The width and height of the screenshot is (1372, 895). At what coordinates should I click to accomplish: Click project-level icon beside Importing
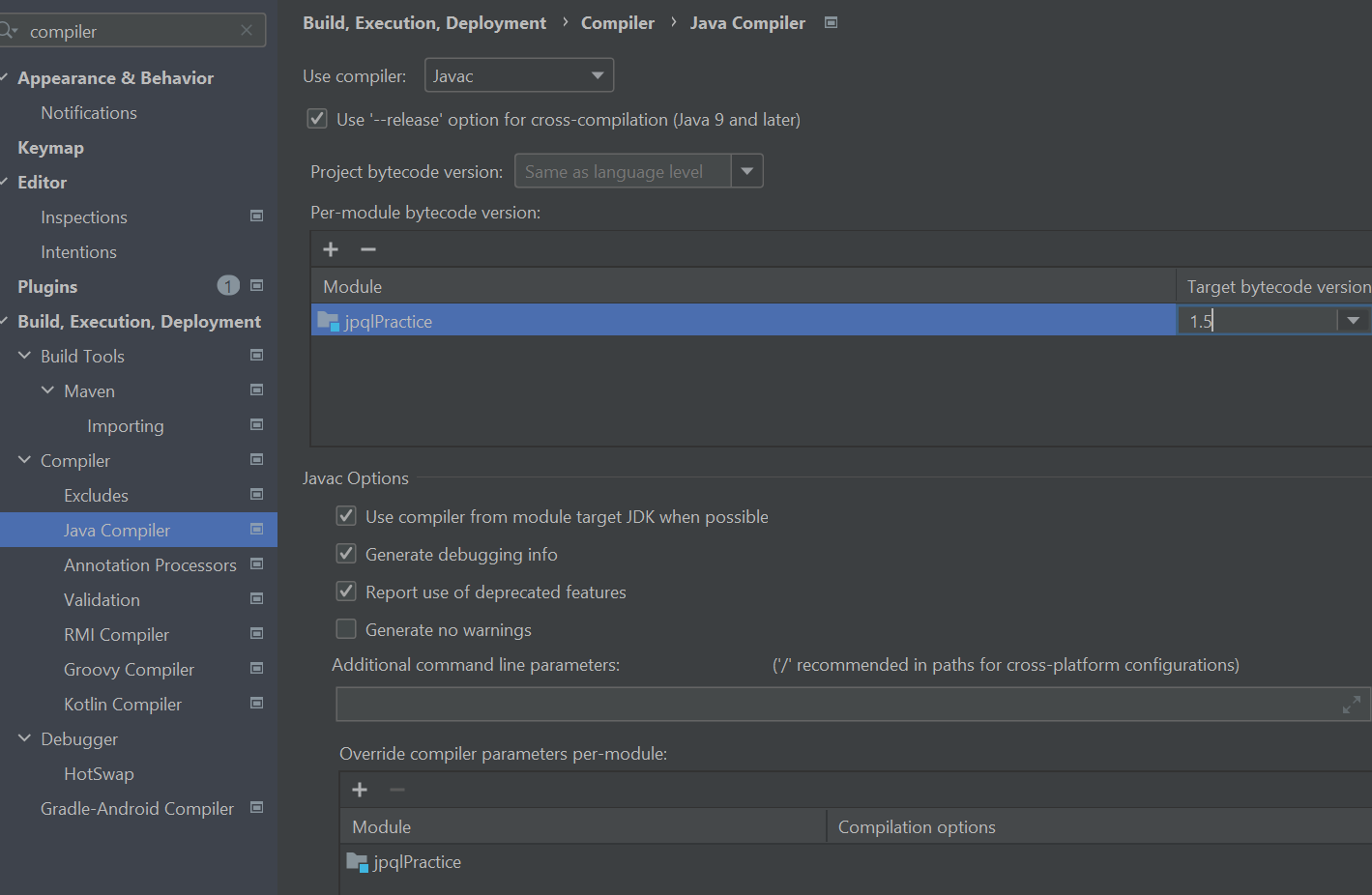(x=256, y=425)
